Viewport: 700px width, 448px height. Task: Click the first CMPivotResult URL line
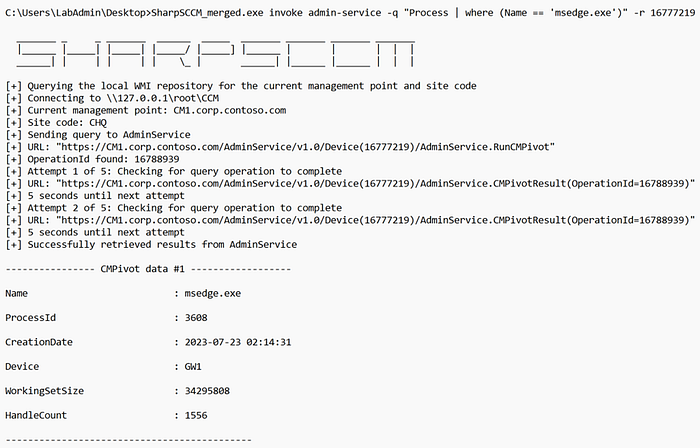pyautogui.click(x=350, y=183)
